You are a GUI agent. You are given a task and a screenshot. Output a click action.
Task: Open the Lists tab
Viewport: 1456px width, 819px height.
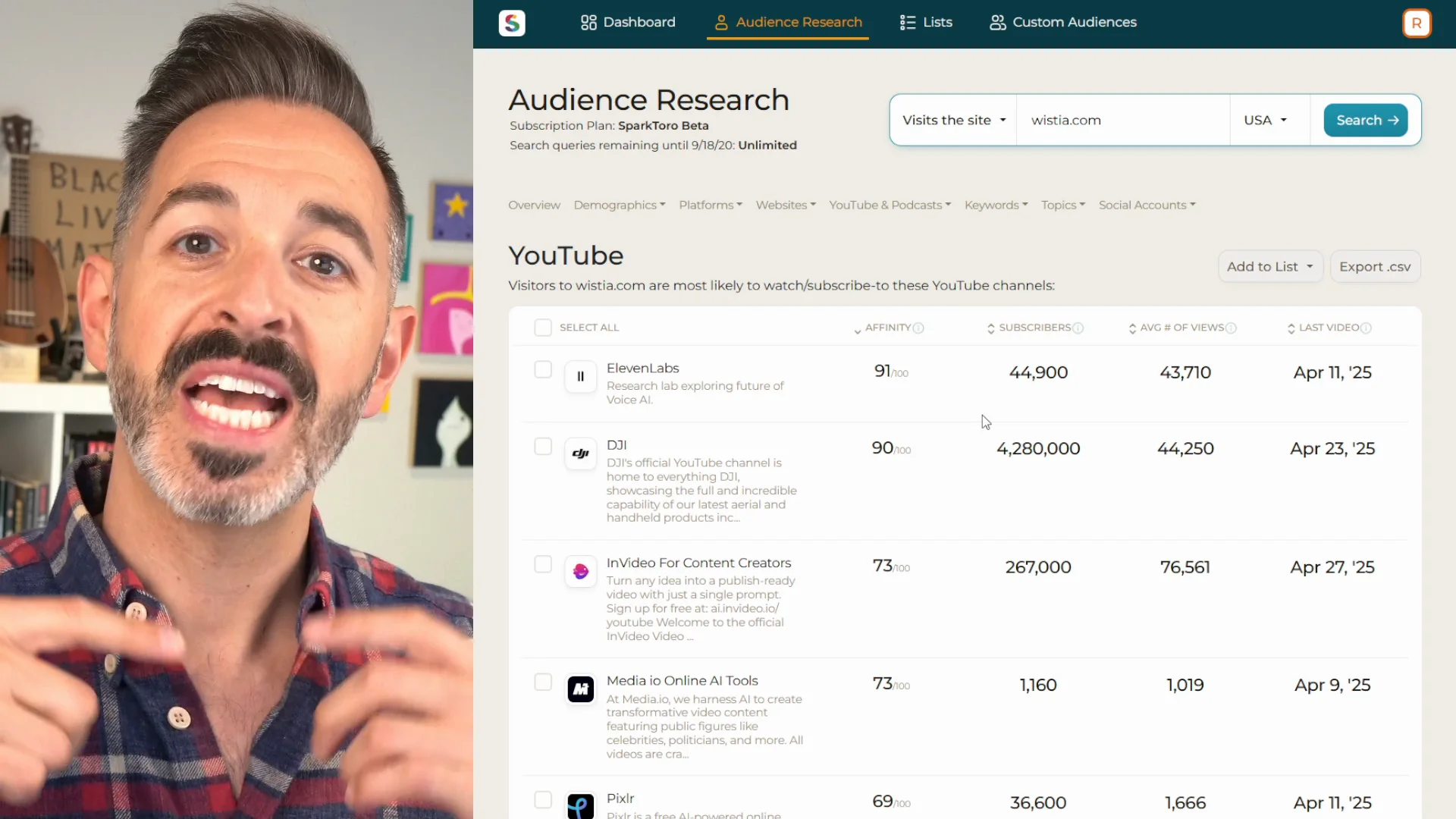click(925, 23)
